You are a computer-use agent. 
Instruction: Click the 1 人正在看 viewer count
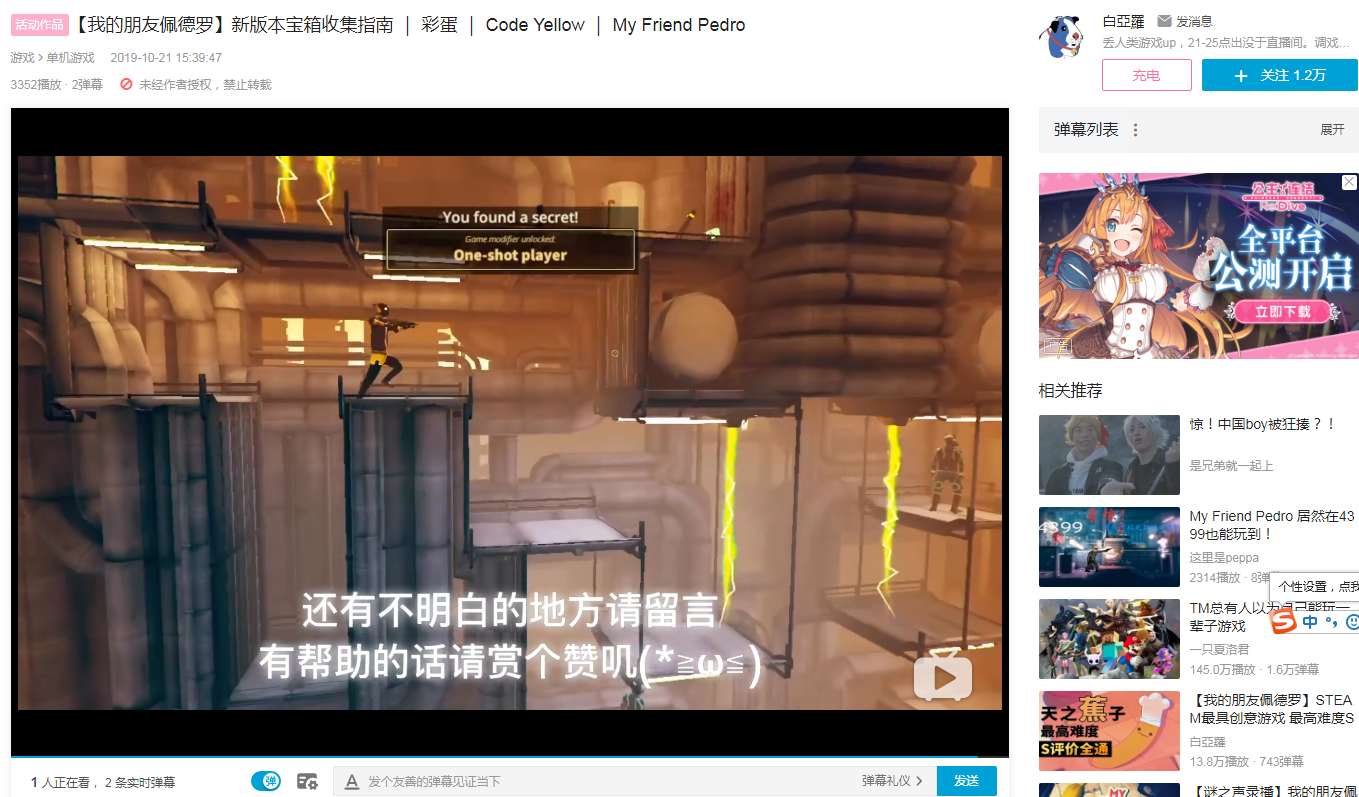pyautogui.click(x=60, y=782)
